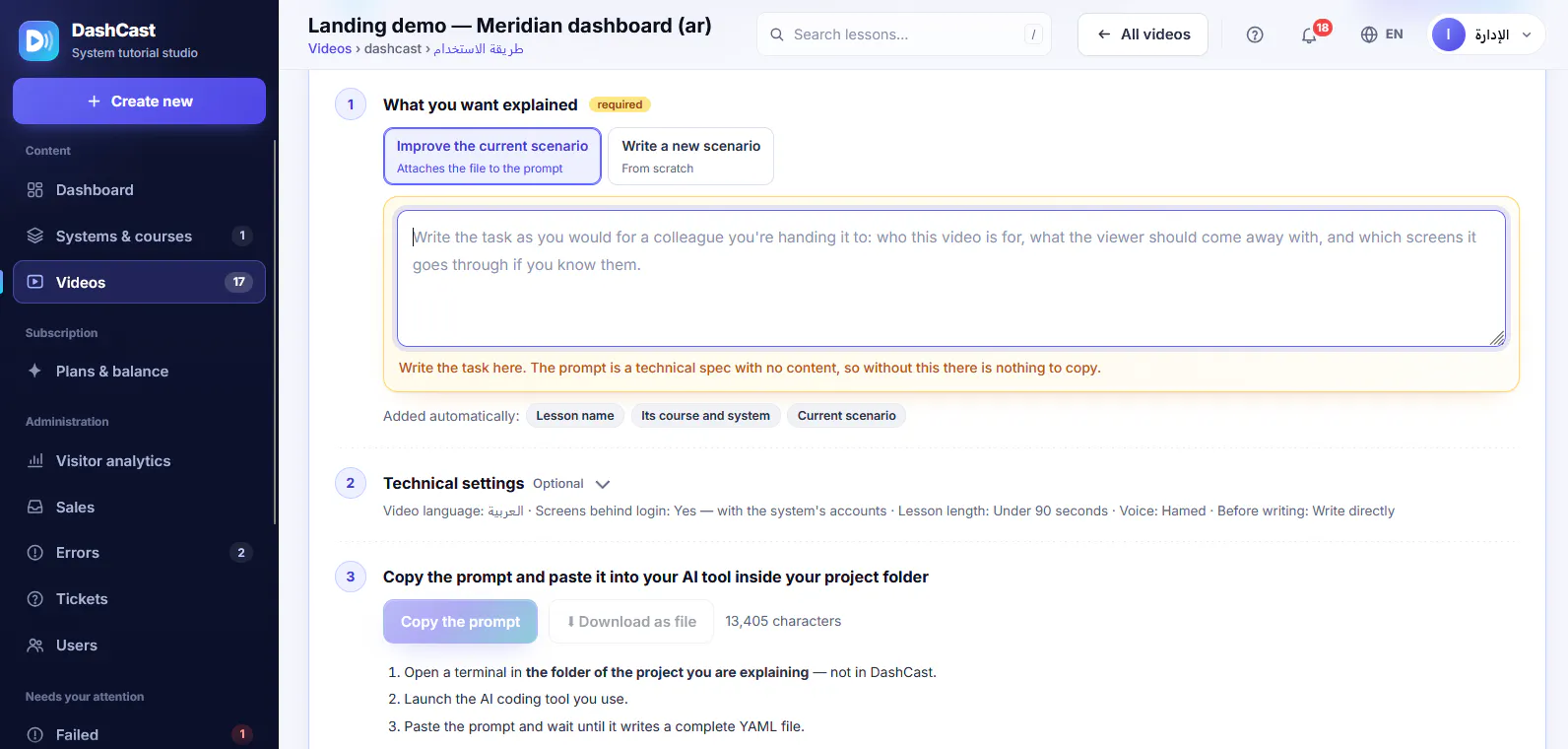Image resolution: width=1568 pixels, height=749 pixels.
Task: Click the Systems & courses layers icon
Action: coord(35,237)
